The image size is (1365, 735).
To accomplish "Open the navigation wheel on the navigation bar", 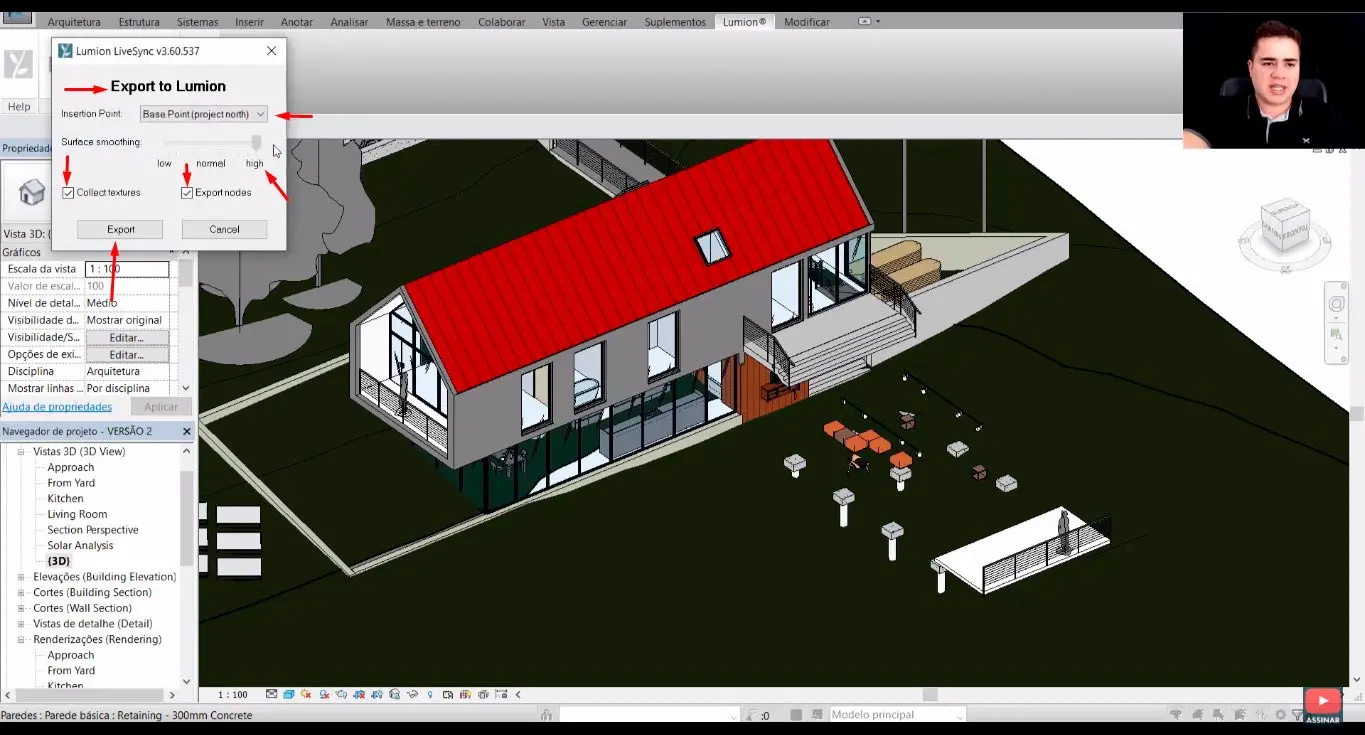I will point(1337,305).
